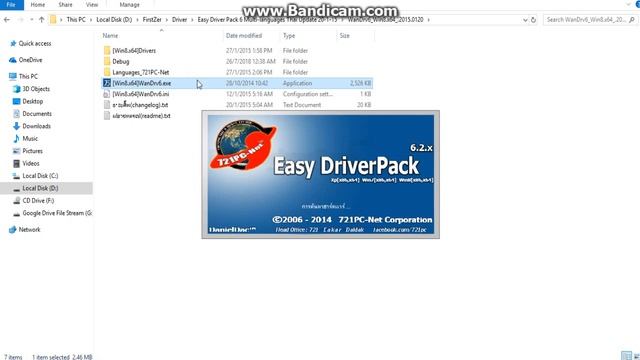
Task: Click [Win8.x64]Drivers folder icon
Action: (x=107, y=51)
